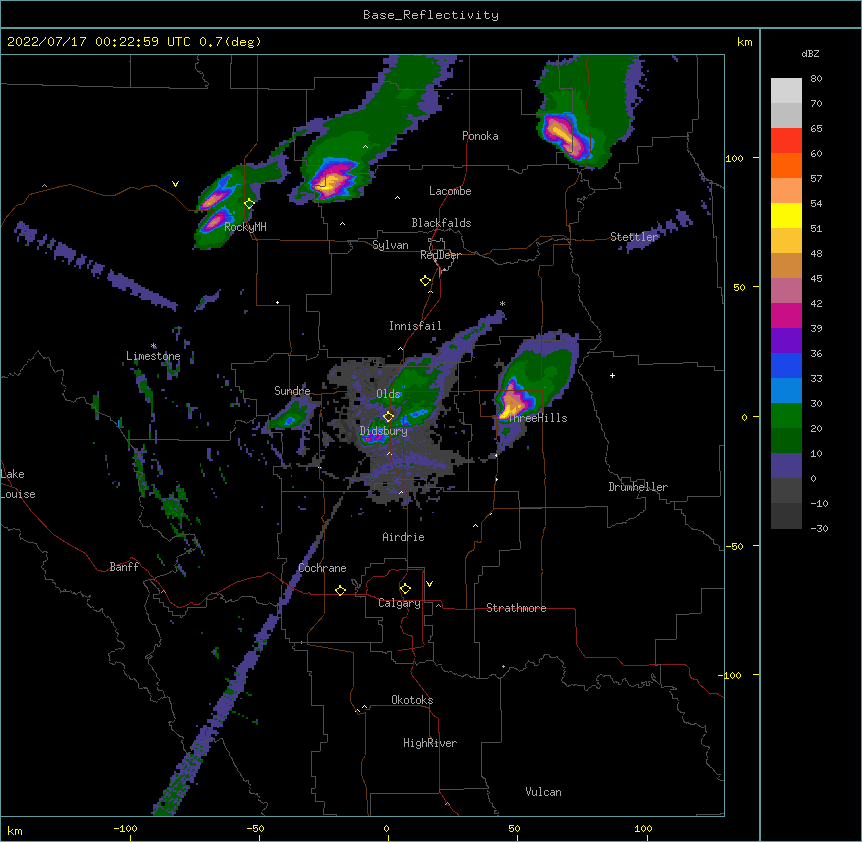Select the Vulcan label
The width and height of the screenshot is (862, 842).
point(543,792)
